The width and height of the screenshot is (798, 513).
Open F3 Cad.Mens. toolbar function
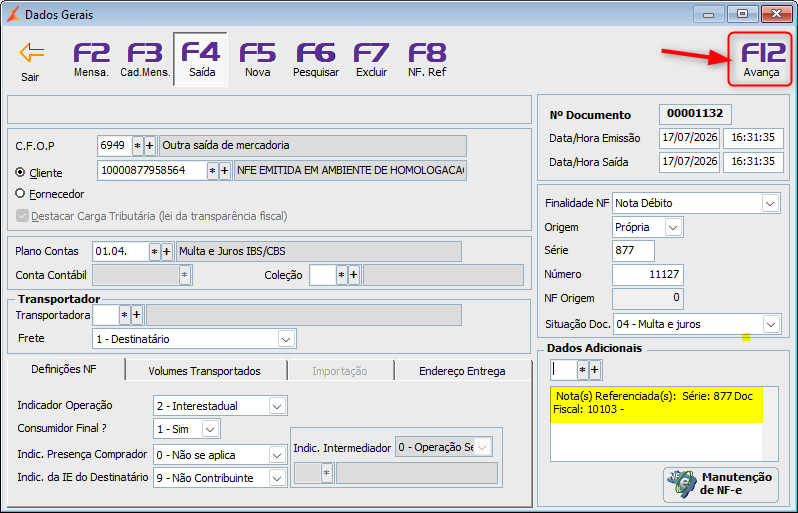click(x=145, y=59)
